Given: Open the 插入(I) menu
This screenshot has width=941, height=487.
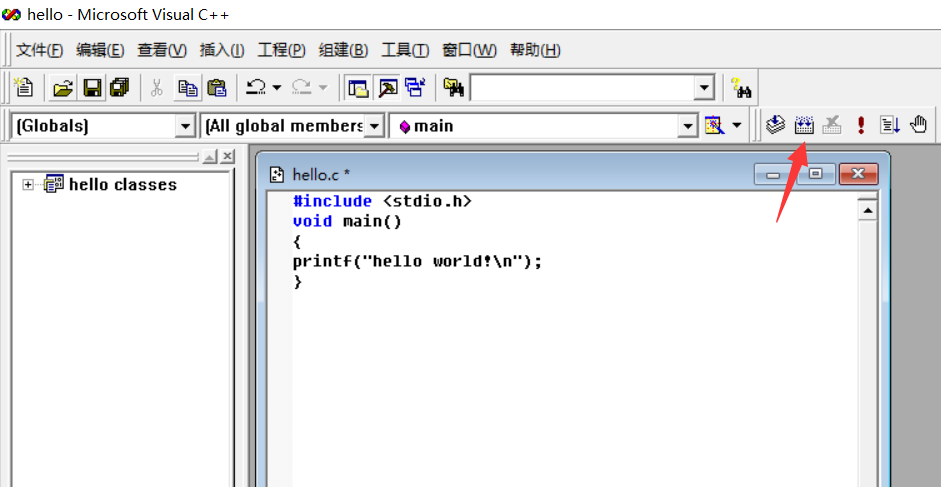Looking at the screenshot, I should point(222,50).
